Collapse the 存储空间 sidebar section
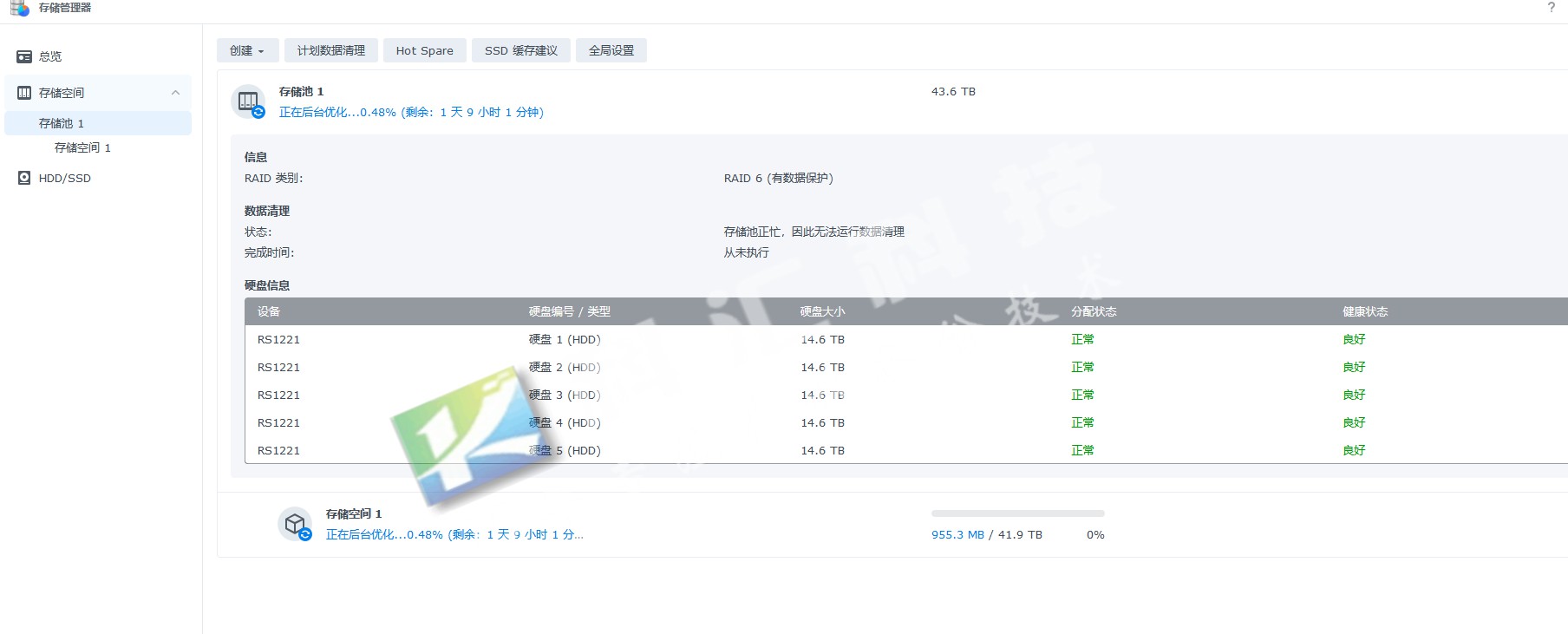This screenshot has height=634, width=1568. click(x=175, y=93)
